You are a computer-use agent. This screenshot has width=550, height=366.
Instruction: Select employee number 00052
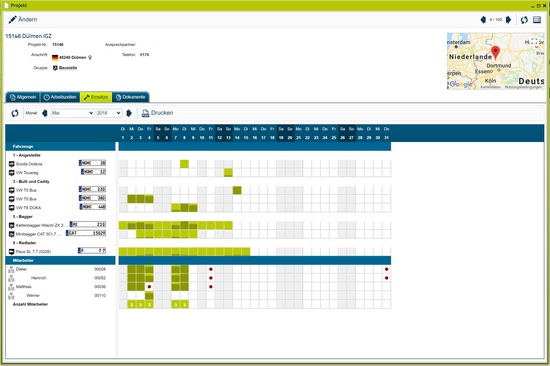click(100, 278)
